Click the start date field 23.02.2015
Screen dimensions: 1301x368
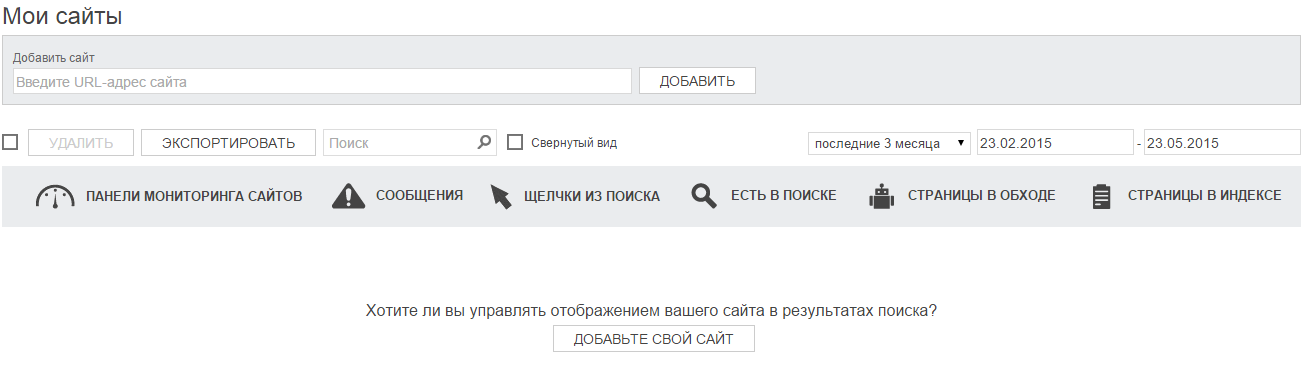pyautogui.click(x=1055, y=143)
